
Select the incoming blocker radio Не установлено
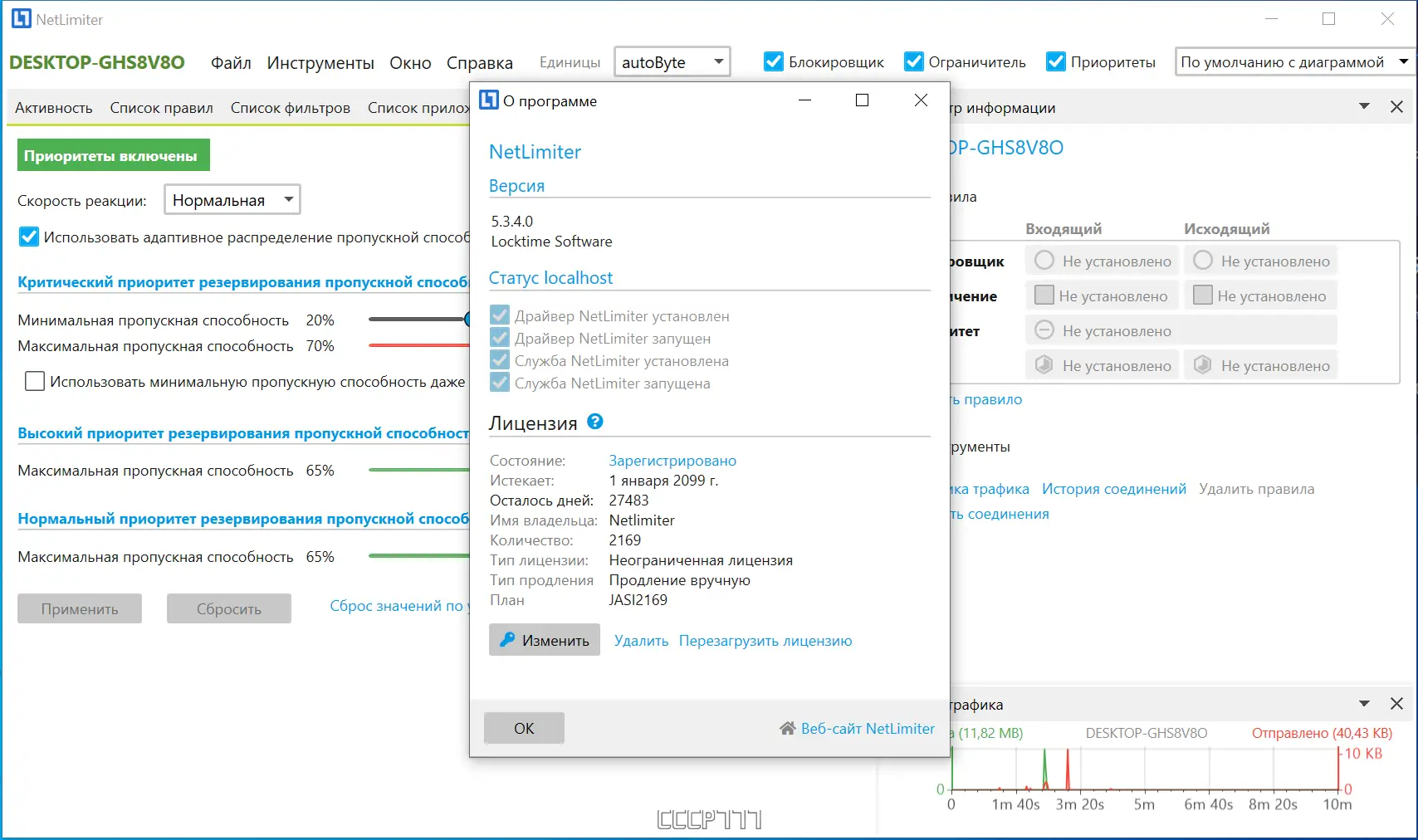point(1102,261)
